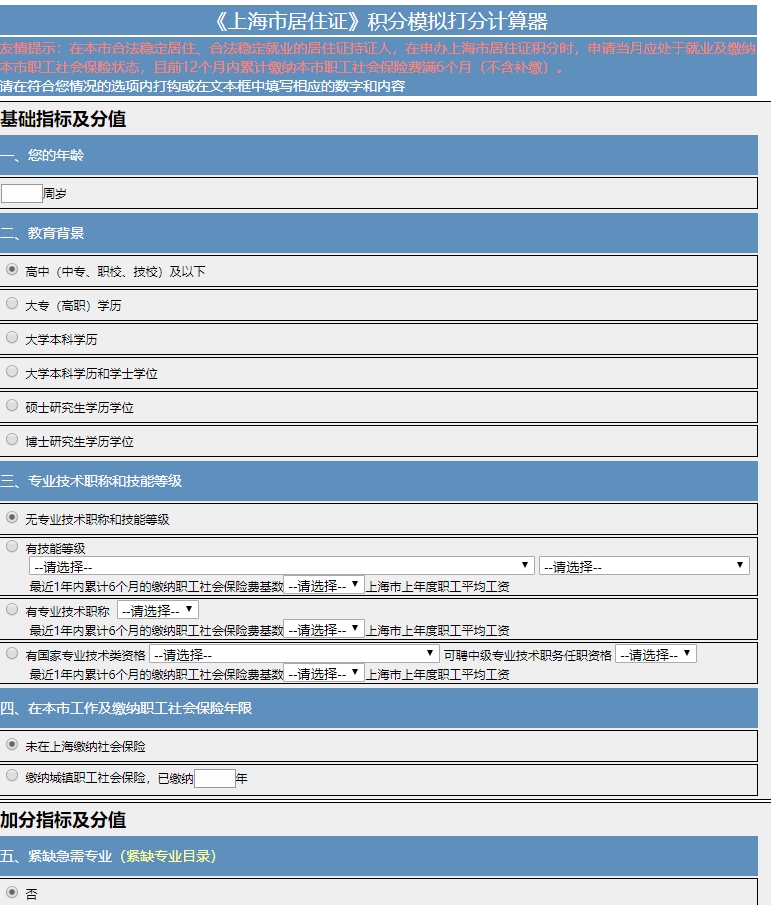This screenshot has width=771, height=905.
Task: Open the 紧缺专业目录 link
Action: (168, 856)
